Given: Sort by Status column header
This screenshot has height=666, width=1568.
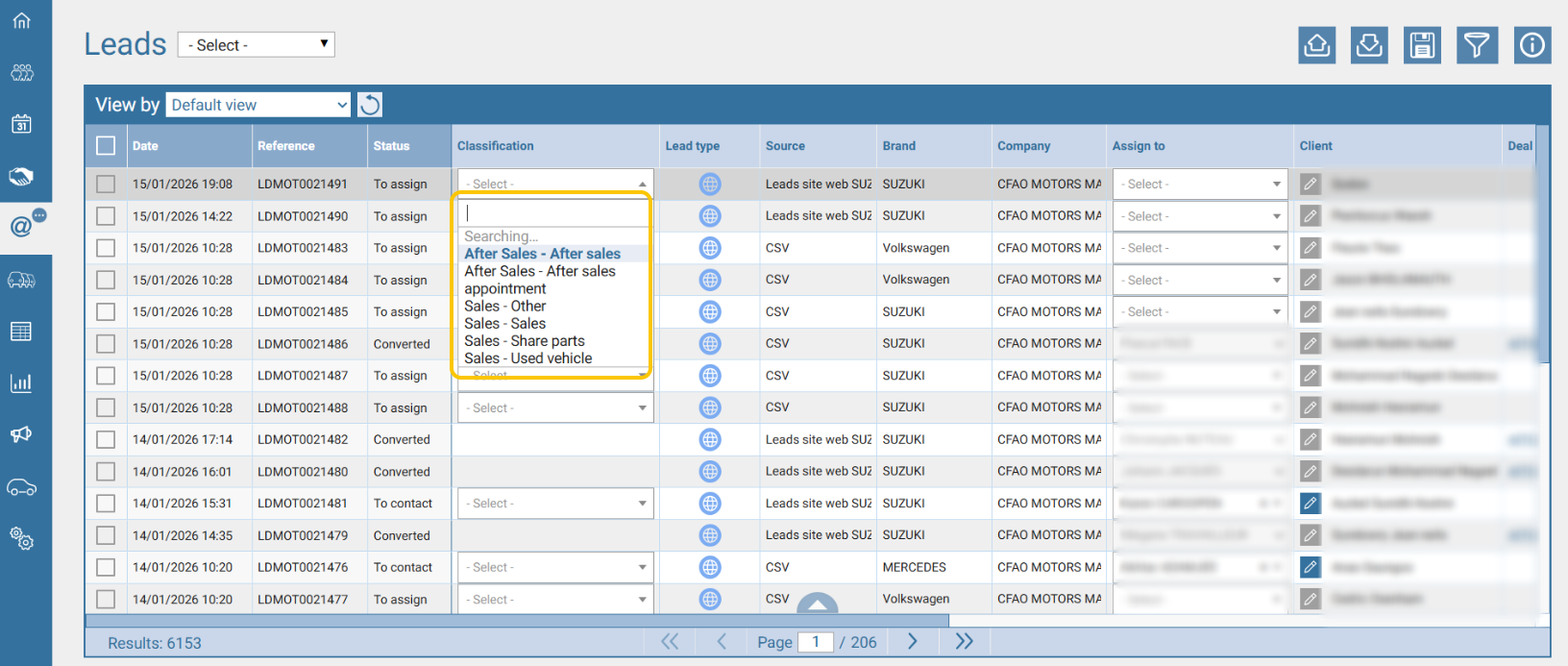Looking at the screenshot, I should [x=391, y=146].
